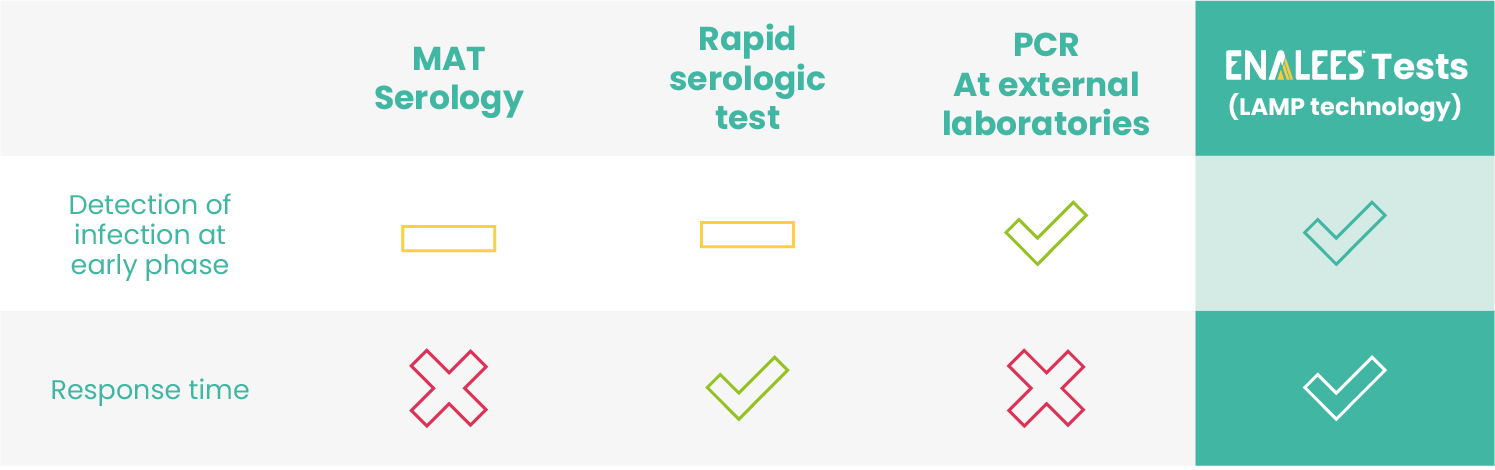The height and width of the screenshot is (470, 1495).
Task: Click the MAT Serology red cross icon
Action: tap(448, 387)
